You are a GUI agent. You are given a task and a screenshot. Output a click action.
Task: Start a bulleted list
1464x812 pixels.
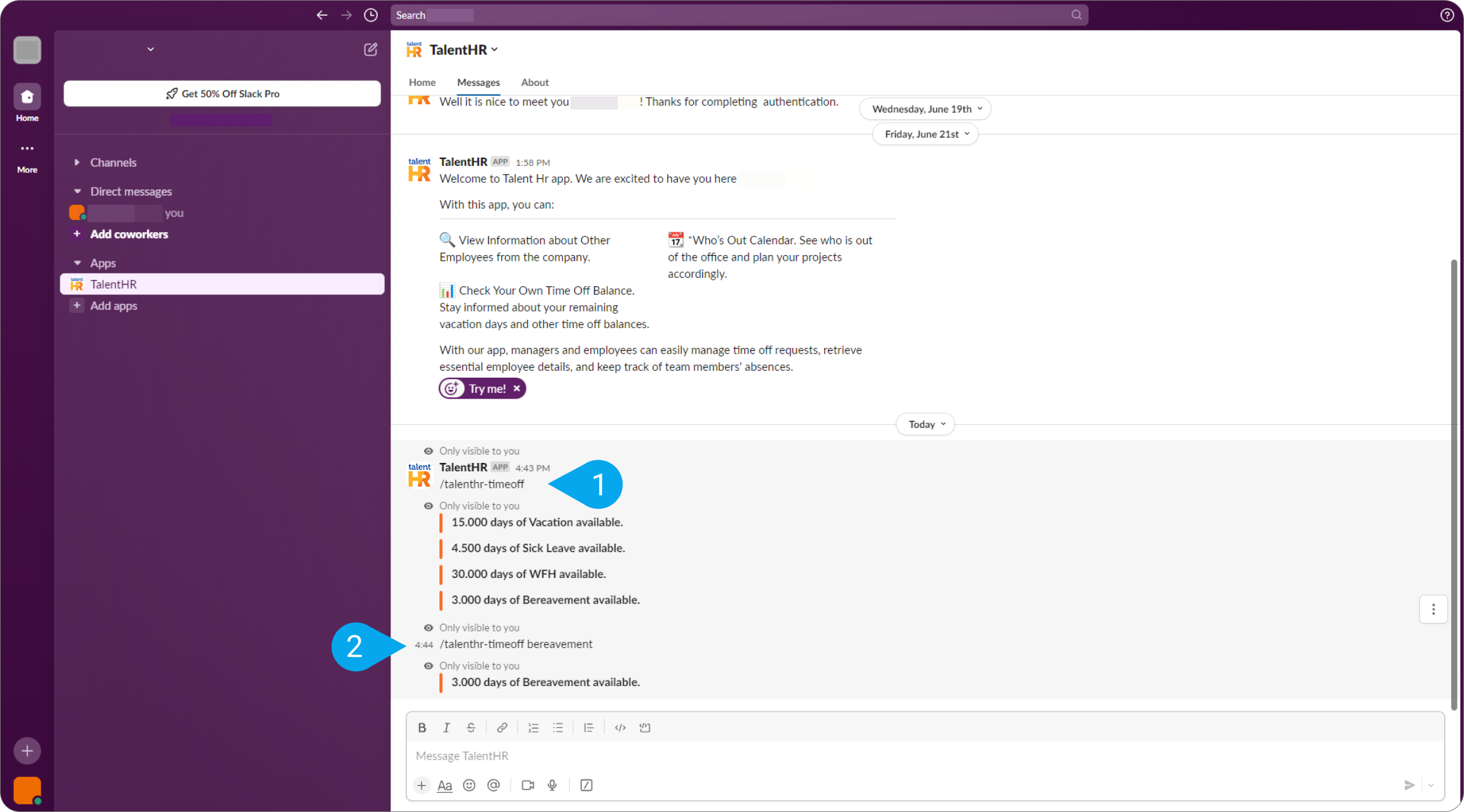click(x=558, y=727)
